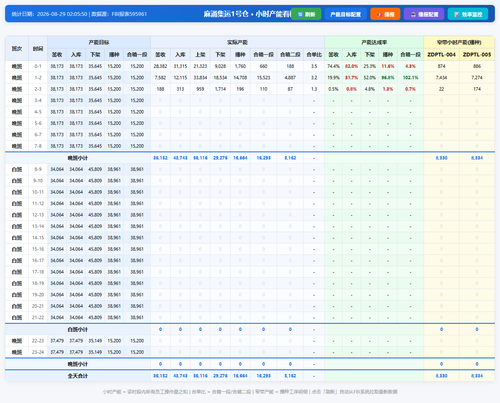
Task: Click the 12,115 value in row 1-2
Action: [x=180, y=78]
